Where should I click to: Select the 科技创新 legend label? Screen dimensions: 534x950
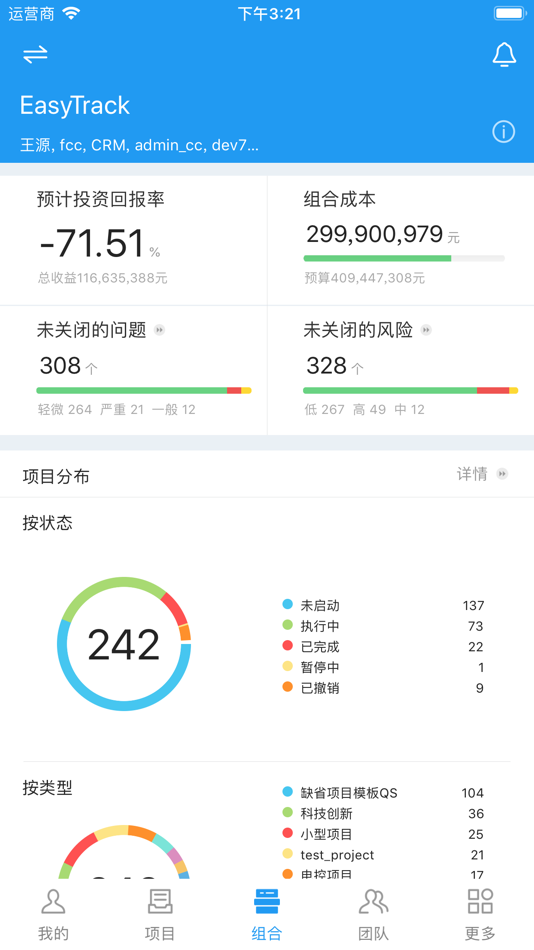click(x=327, y=813)
